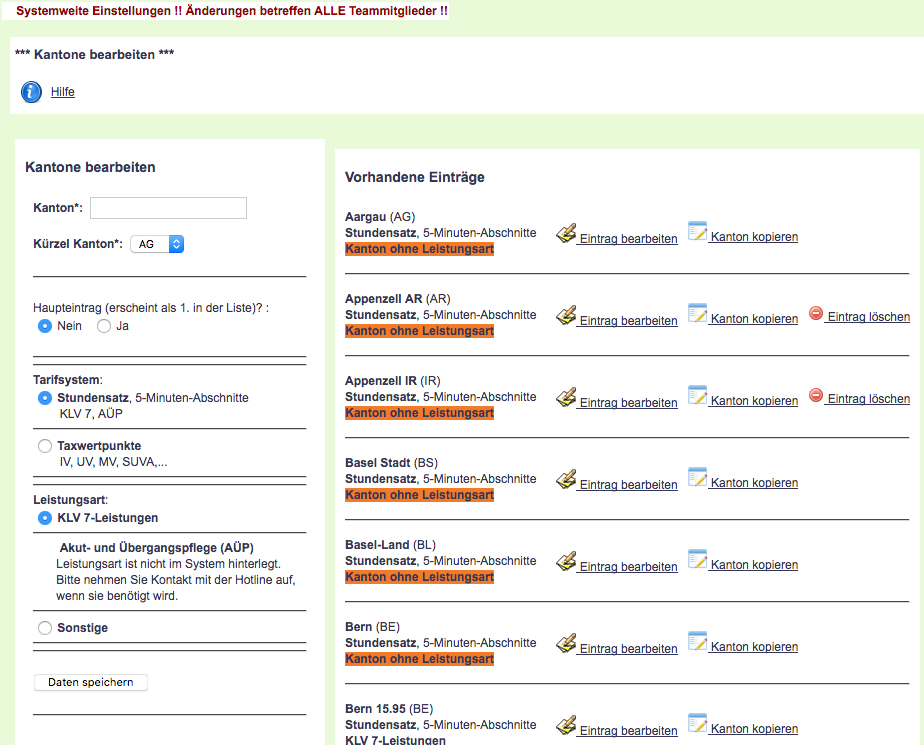The height and width of the screenshot is (745, 924).
Task: Click the blue info Hilfe icon
Action: (31, 92)
